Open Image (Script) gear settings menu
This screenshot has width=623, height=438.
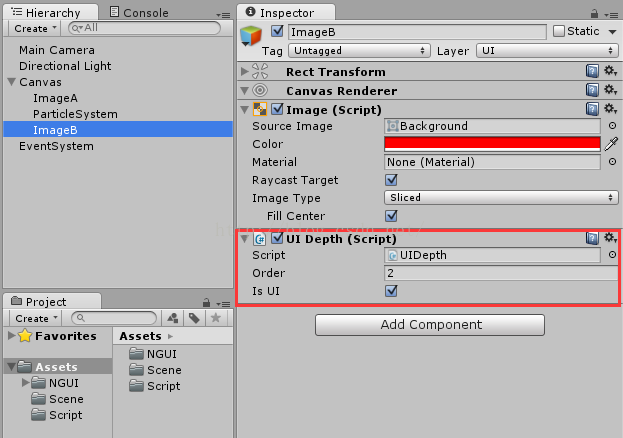coord(610,109)
